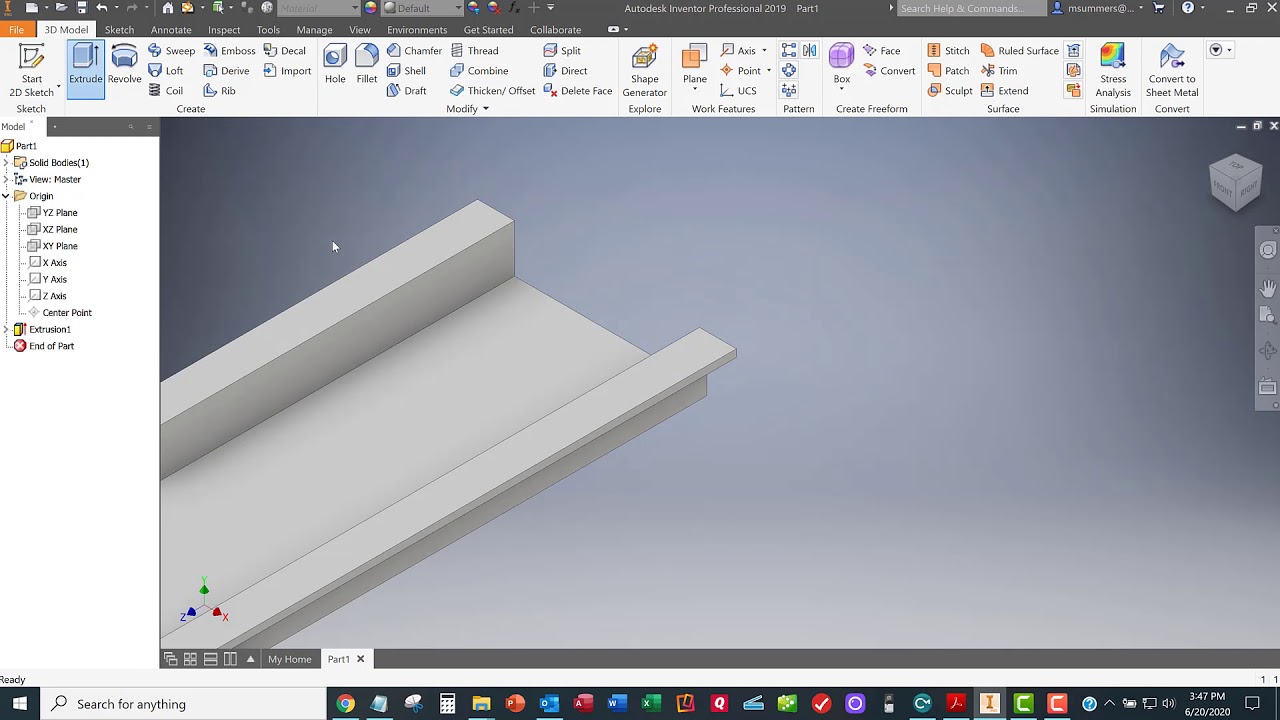Open the File menu
The image size is (1280, 720).
point(17,30)
